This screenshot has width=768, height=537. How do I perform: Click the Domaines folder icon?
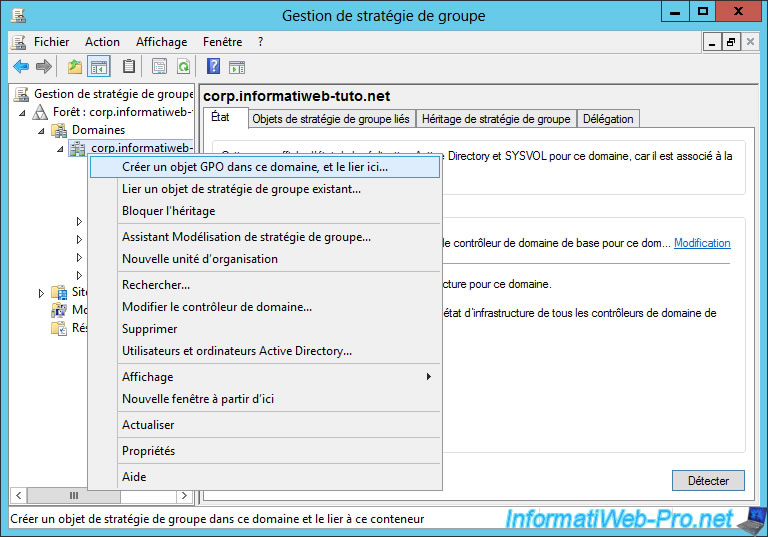click(x=59, y=130)
